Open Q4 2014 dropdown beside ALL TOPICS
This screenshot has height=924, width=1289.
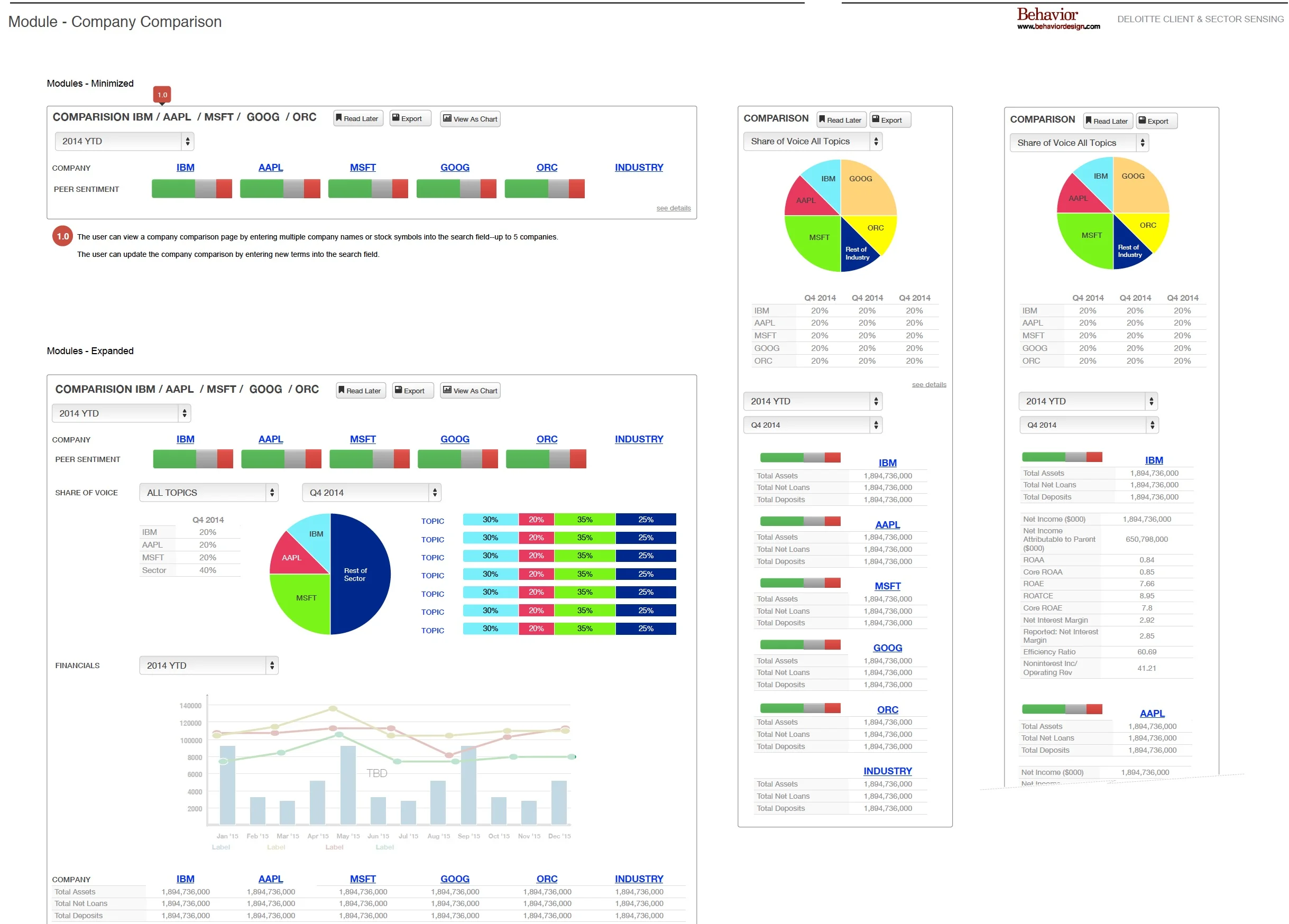(x=372, y=493)
